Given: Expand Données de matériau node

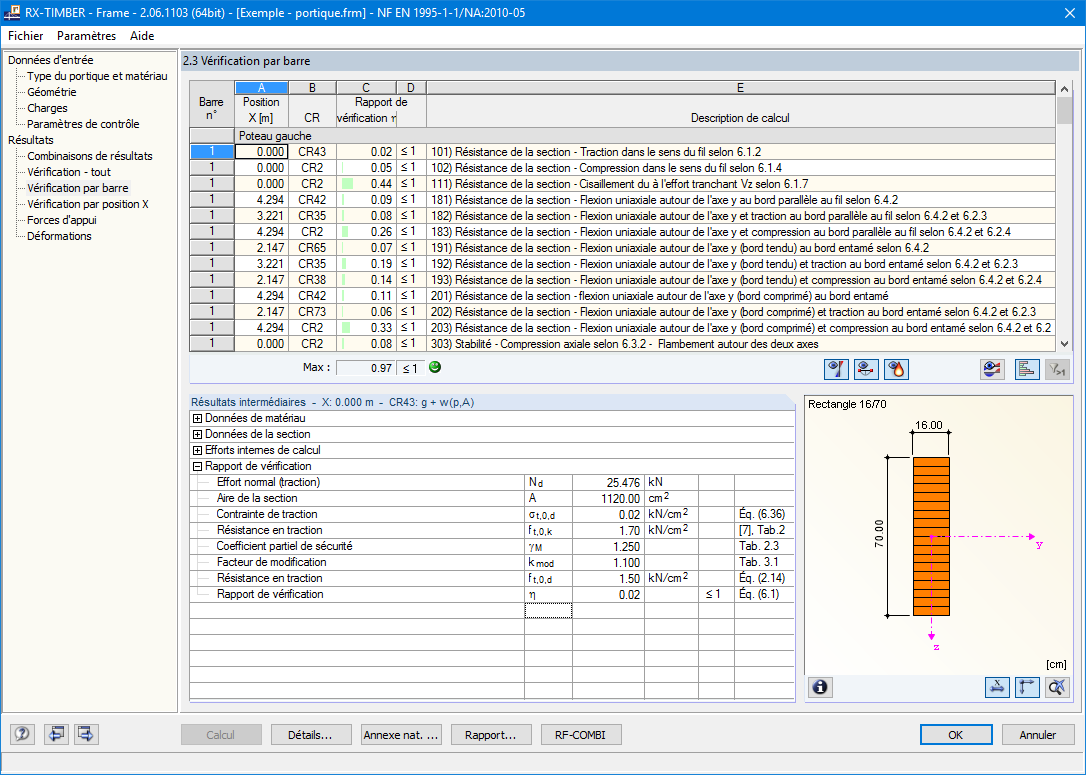Looking at the screenshot, I should (197, 418).
